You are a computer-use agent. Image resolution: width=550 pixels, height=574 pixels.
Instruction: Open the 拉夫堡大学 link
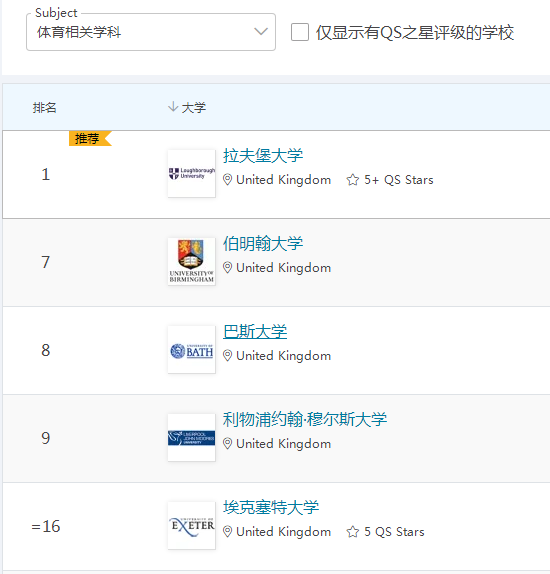(263, 156)
